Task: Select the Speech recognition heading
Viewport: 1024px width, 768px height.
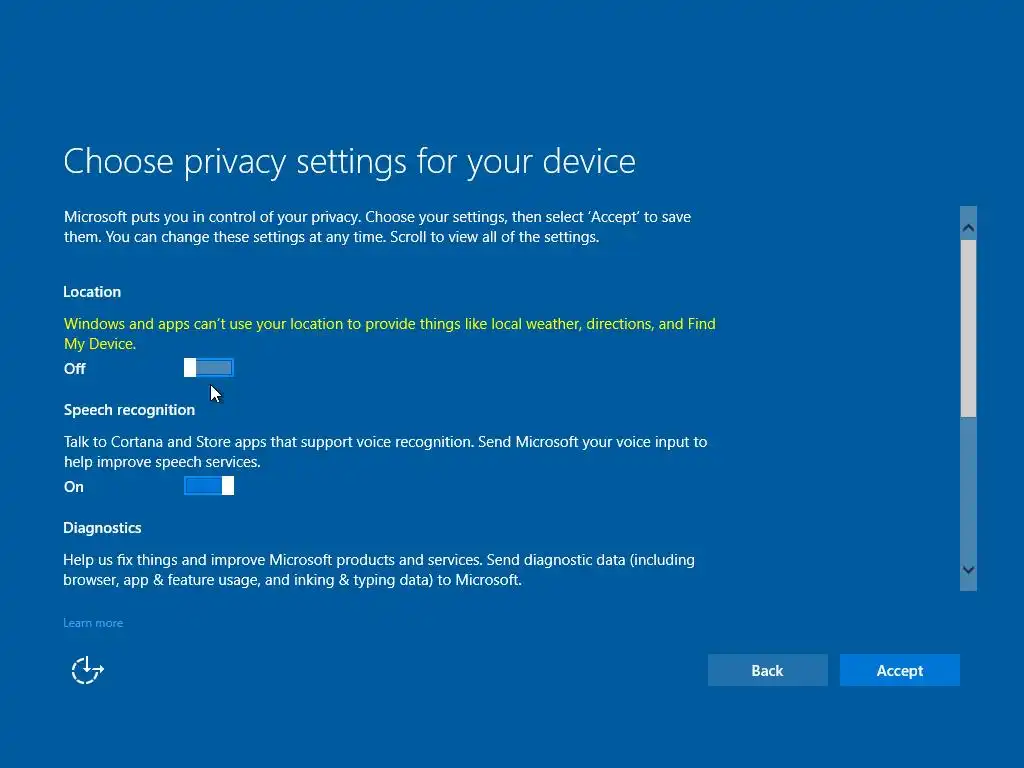Action: click(x=129, y=410)
